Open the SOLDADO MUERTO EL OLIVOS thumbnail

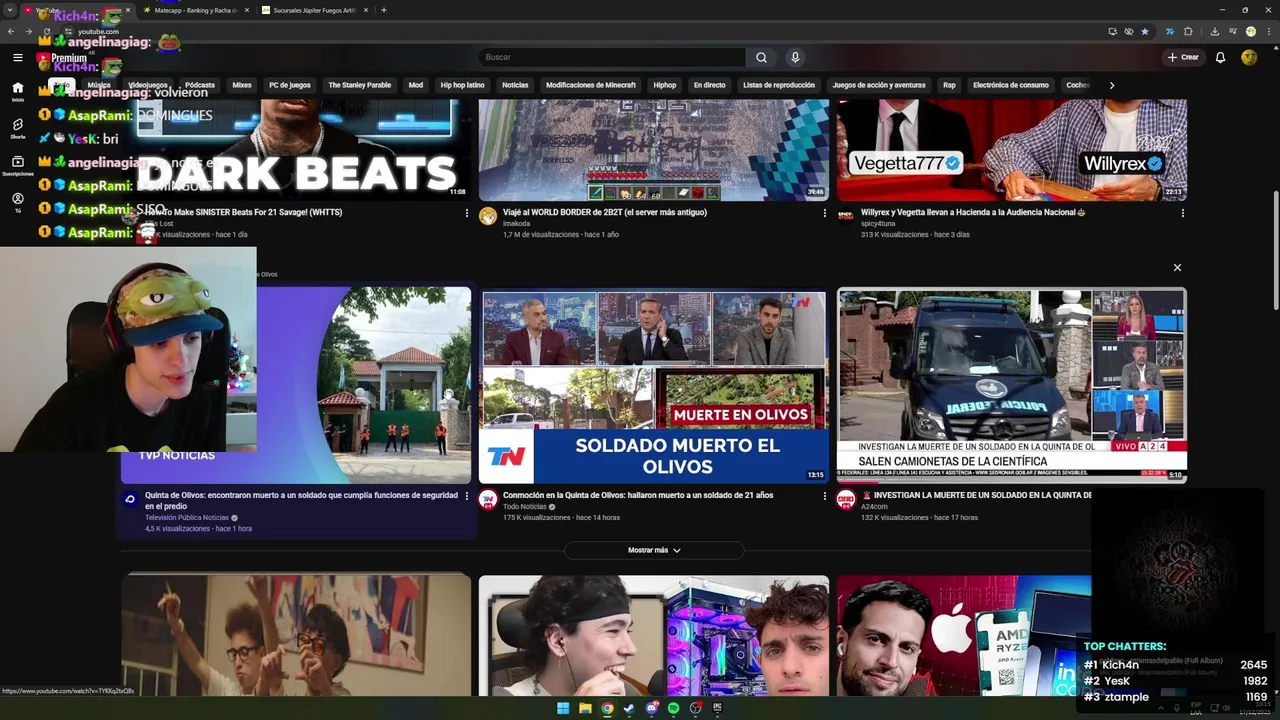click(x=654, y=386)
